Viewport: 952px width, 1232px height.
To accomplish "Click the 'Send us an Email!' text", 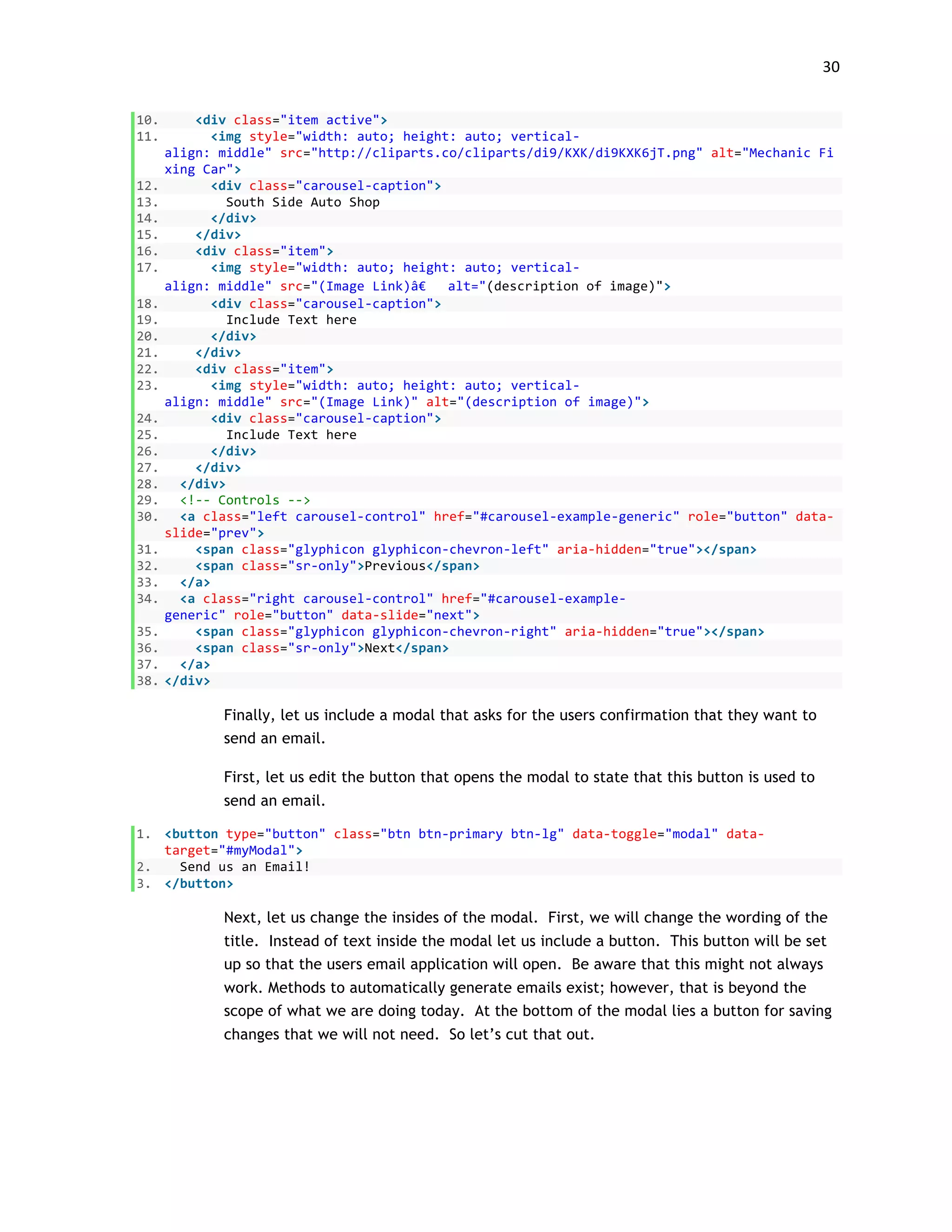I will click(245, 867).
